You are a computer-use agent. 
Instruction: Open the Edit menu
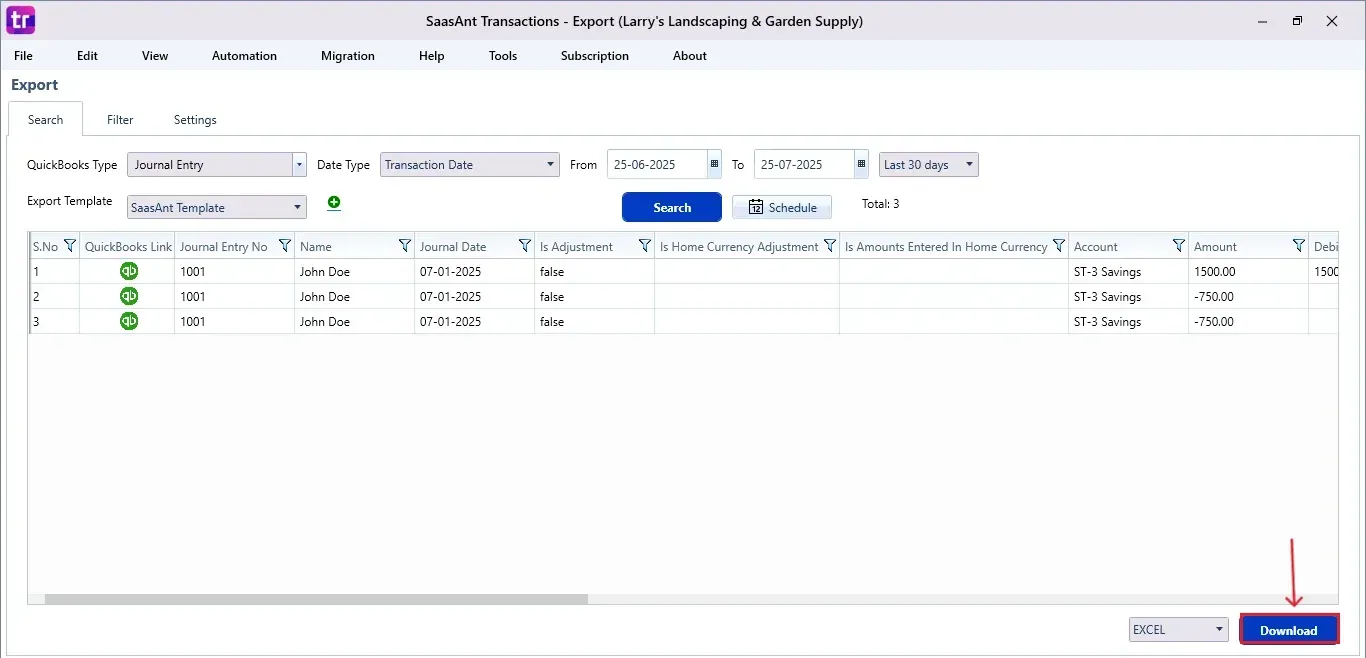88,56
